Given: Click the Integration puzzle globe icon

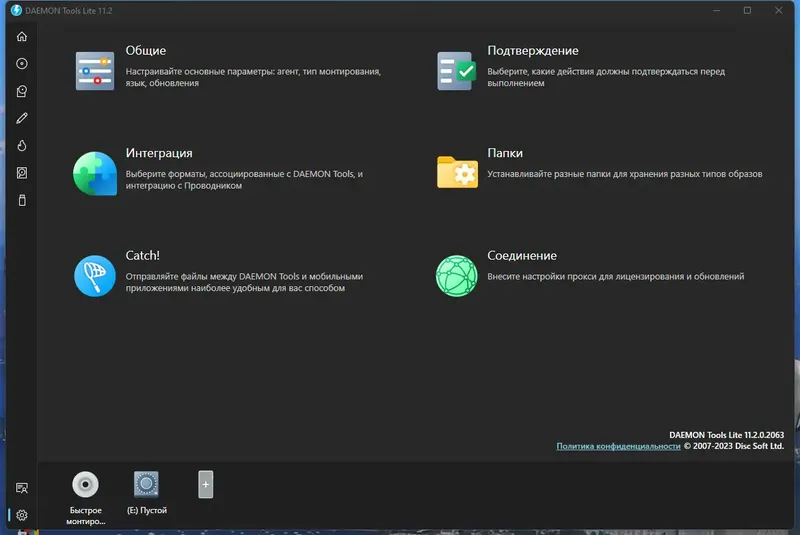Looking at the screenshot, I should [x=95, y=173].
